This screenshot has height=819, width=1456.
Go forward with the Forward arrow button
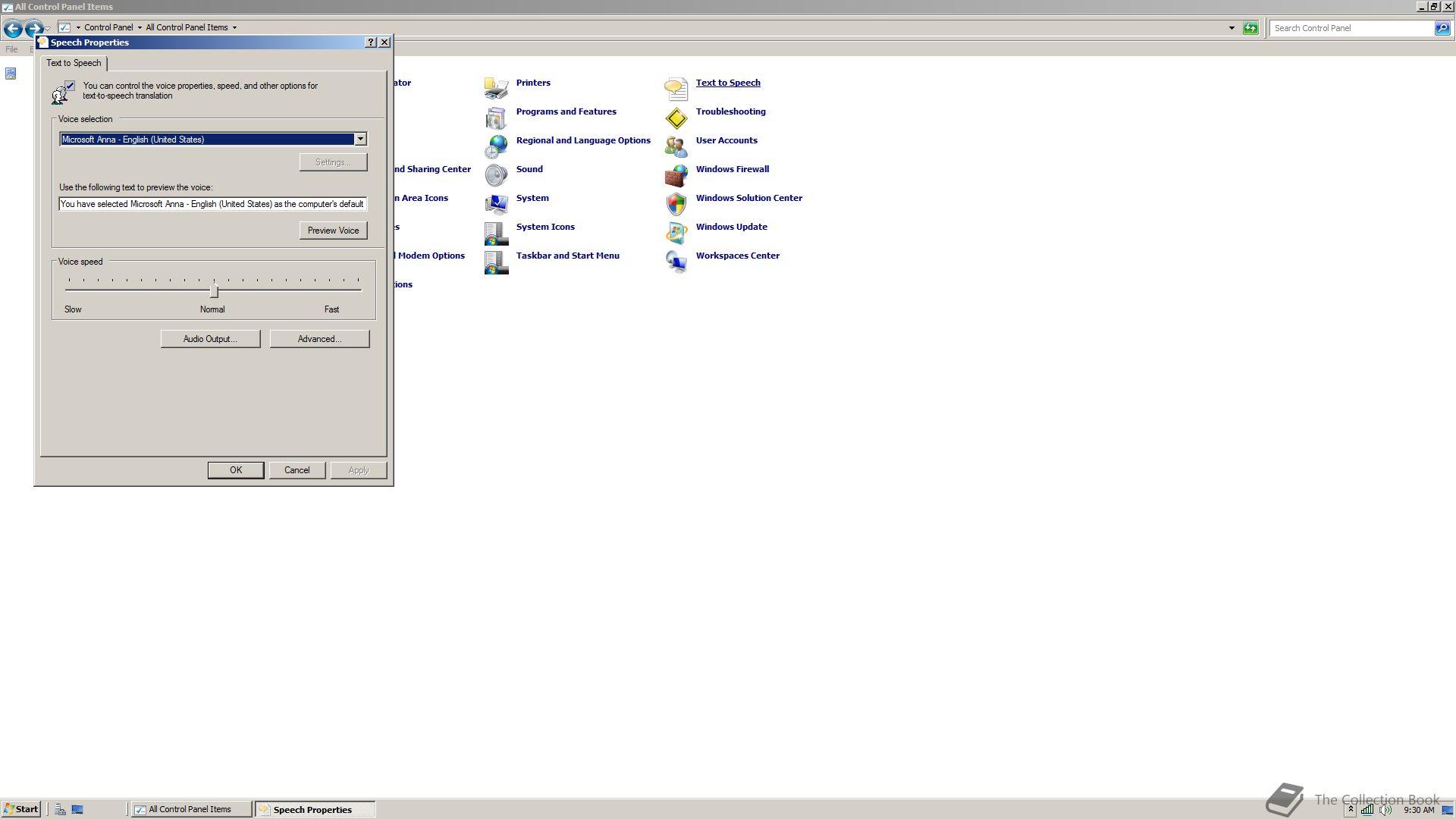pos(33,28)
